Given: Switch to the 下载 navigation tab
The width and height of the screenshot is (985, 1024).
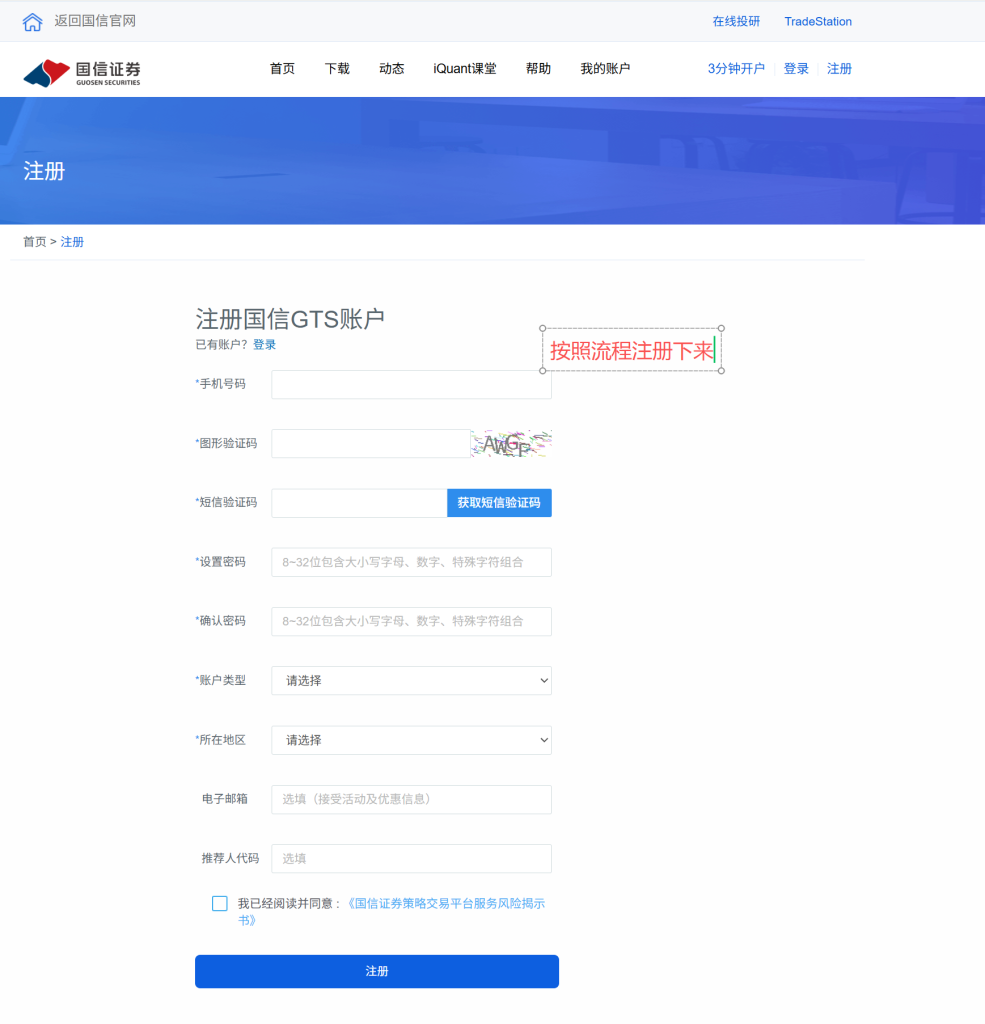Looking at the screenshot, I should pyautogui.click(x=336, y=69).
